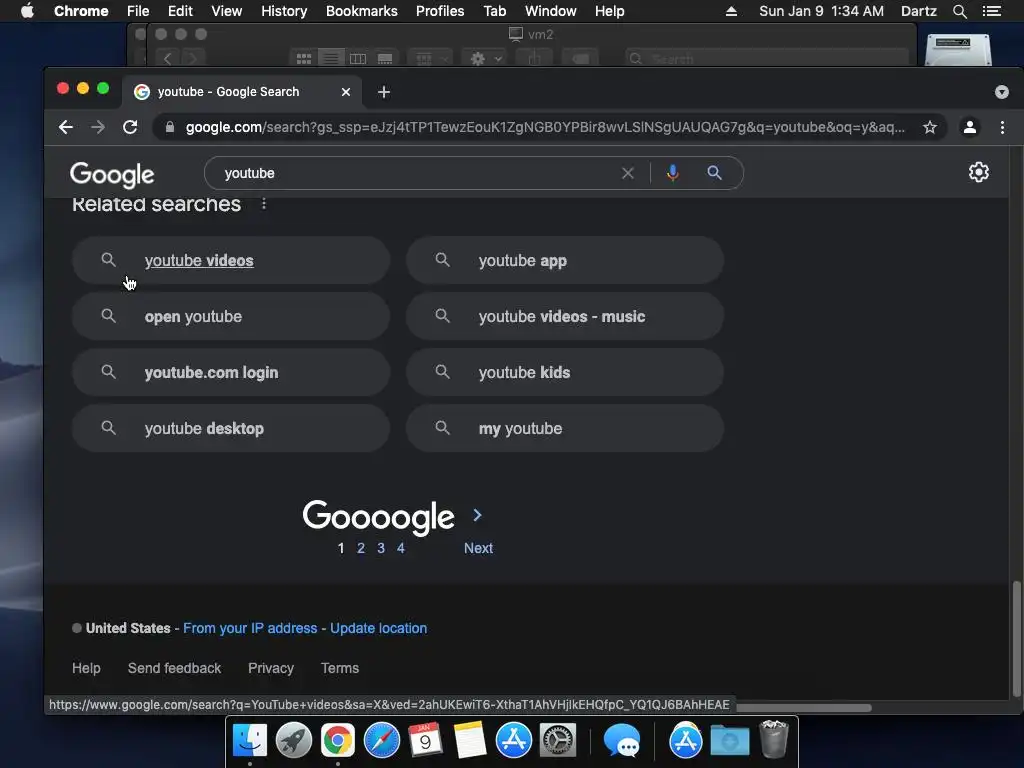1024x768 pixels.
Task: Open the Profiles menu
Action: click(440, 11)
